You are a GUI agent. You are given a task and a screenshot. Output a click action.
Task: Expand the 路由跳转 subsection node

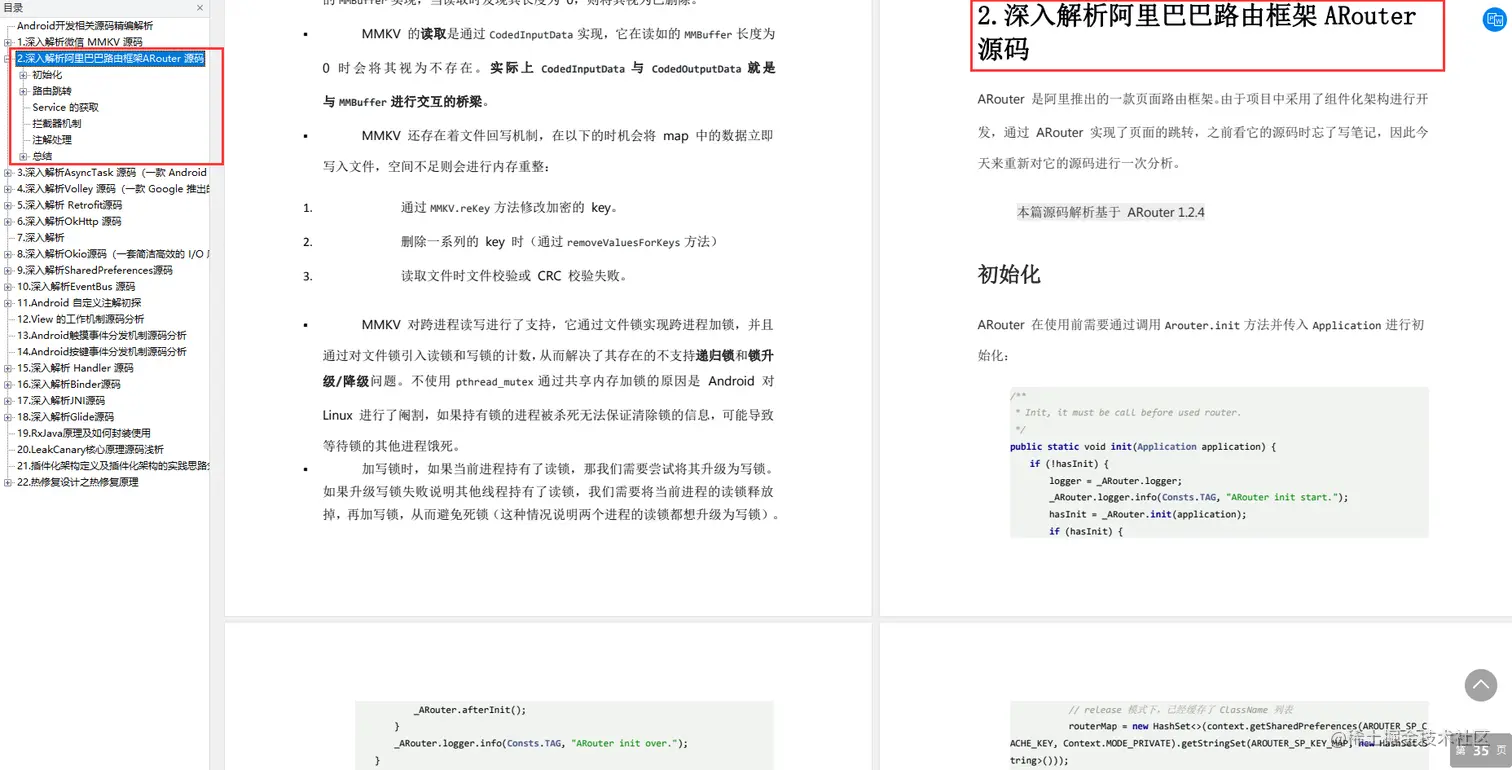[x=24, y=91]
